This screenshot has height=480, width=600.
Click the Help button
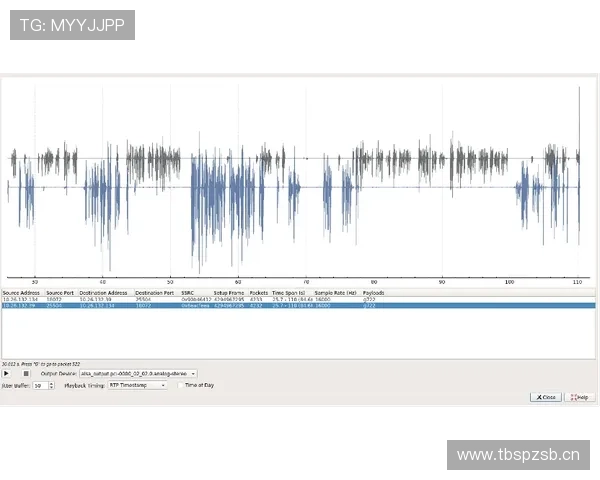(579, 397)
